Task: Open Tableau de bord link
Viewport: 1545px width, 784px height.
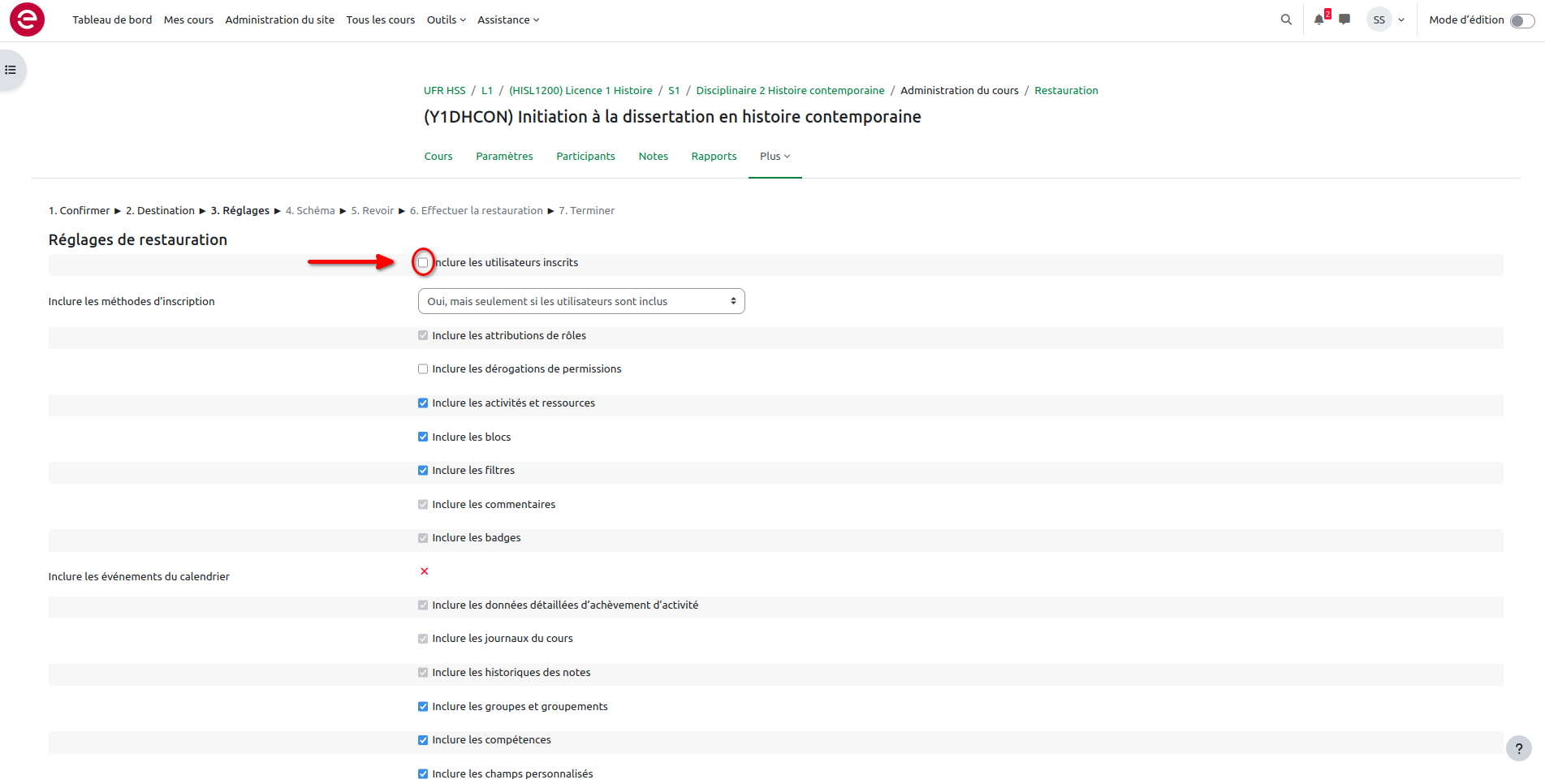Action: tap(112, 19)
